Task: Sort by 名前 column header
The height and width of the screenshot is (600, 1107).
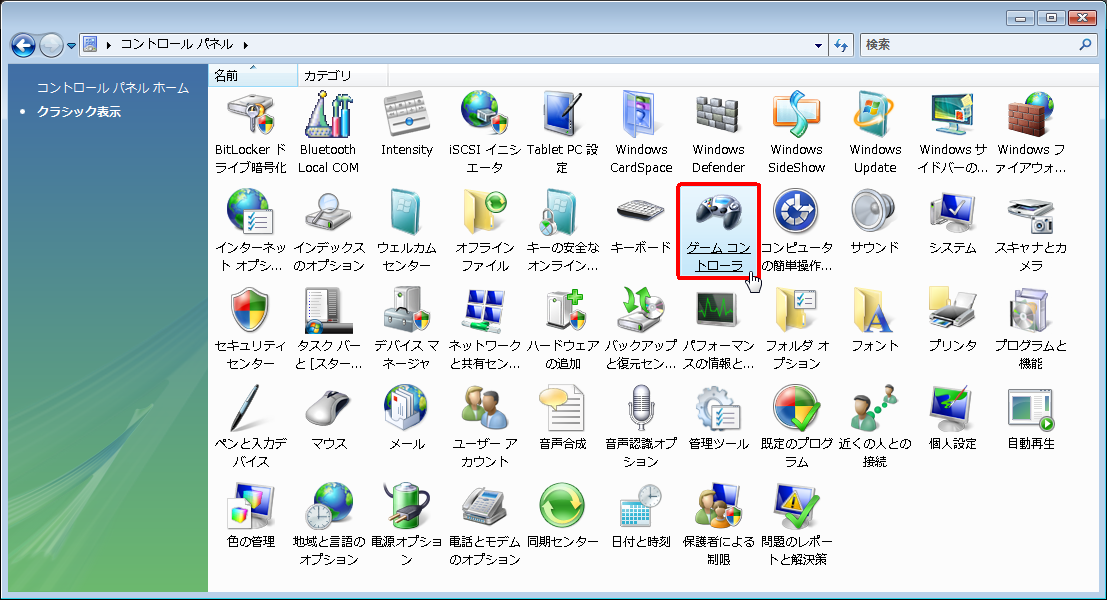Action: pyautogui.click(x=253, y=75)
